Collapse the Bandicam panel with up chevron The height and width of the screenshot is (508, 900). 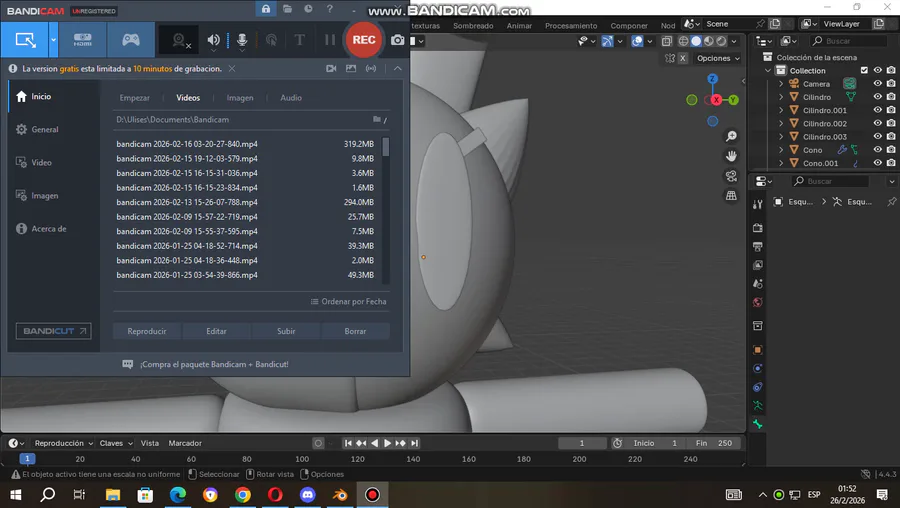click(x=398, y=68)
